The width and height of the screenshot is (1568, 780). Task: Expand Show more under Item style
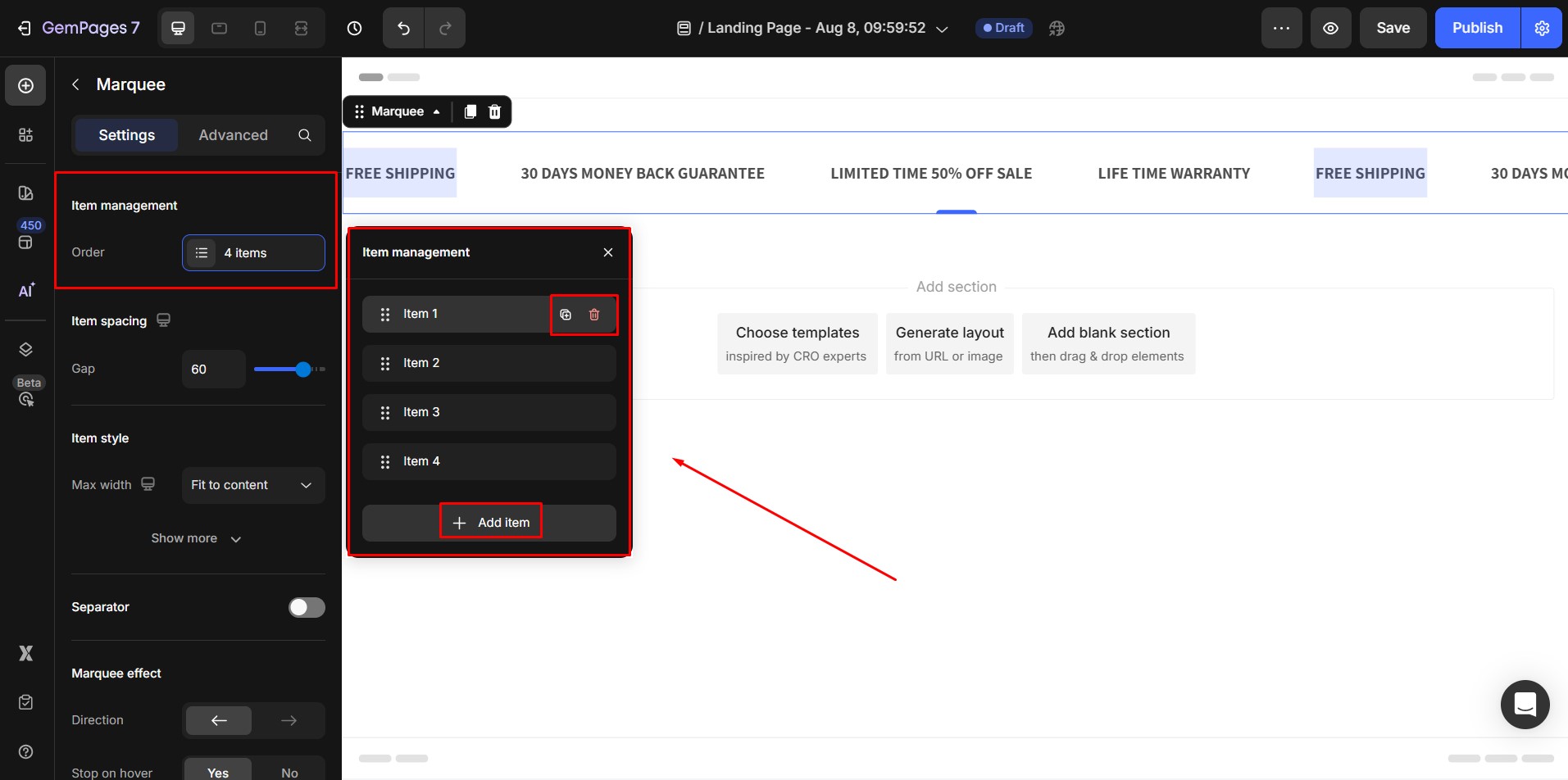[x=196, y=538]
